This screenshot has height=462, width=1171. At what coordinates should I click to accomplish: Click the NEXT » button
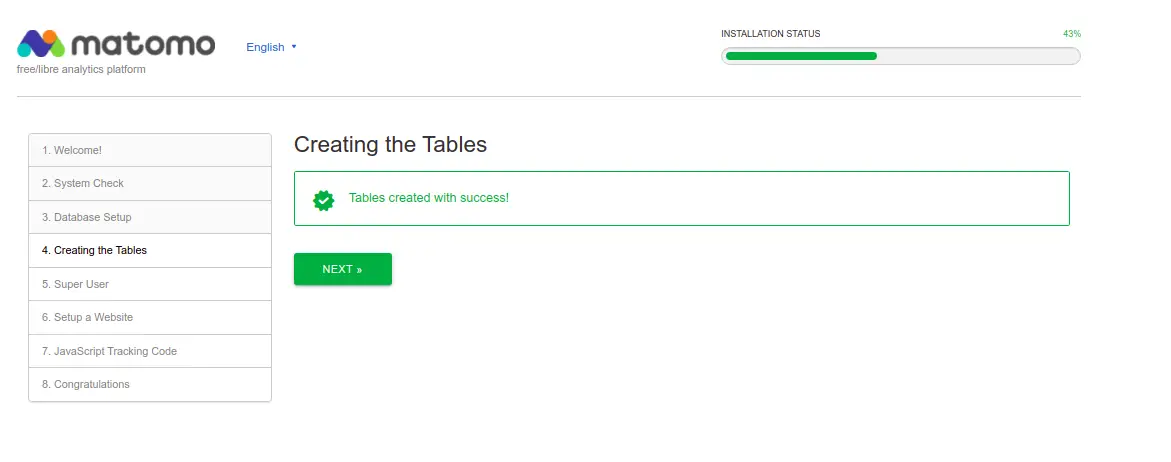[x=343, y=269]
